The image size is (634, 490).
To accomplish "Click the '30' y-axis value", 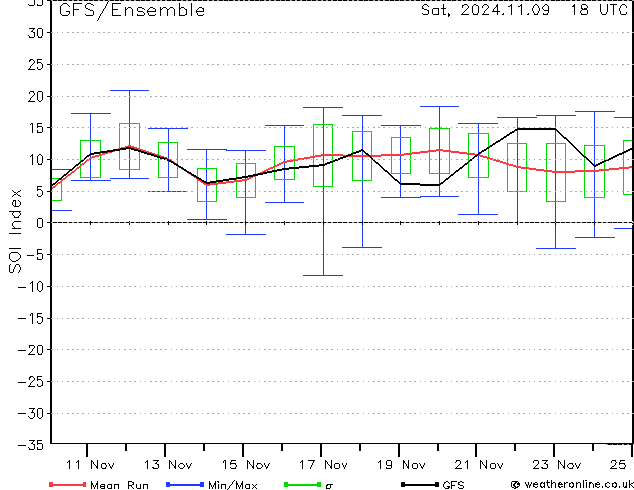I will coord(35,33).
